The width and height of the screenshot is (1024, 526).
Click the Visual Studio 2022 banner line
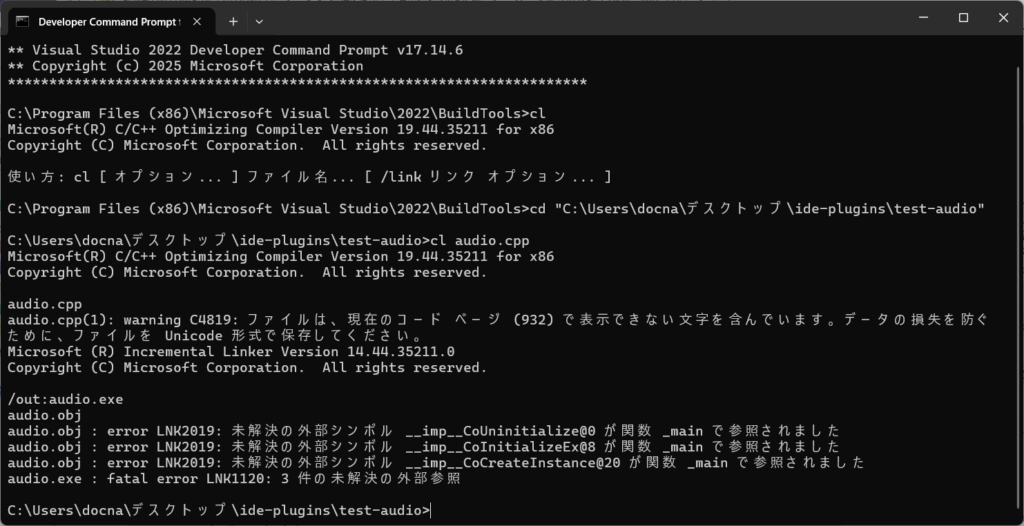(235, 50)
